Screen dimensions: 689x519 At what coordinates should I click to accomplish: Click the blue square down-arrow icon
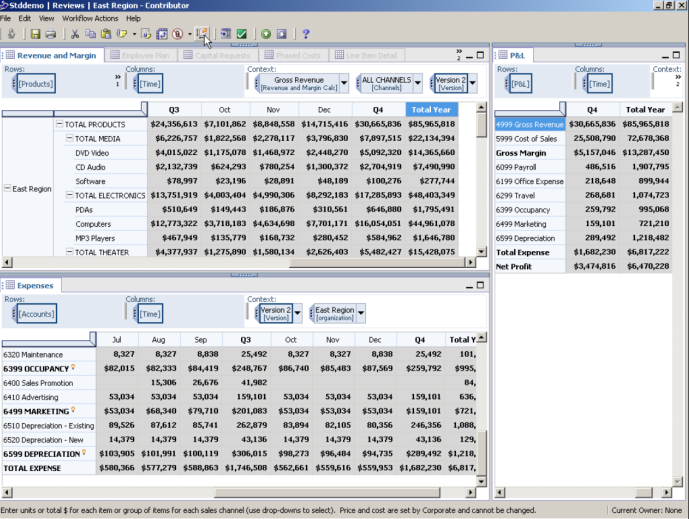pyautogui.click(x=282, y=34)
